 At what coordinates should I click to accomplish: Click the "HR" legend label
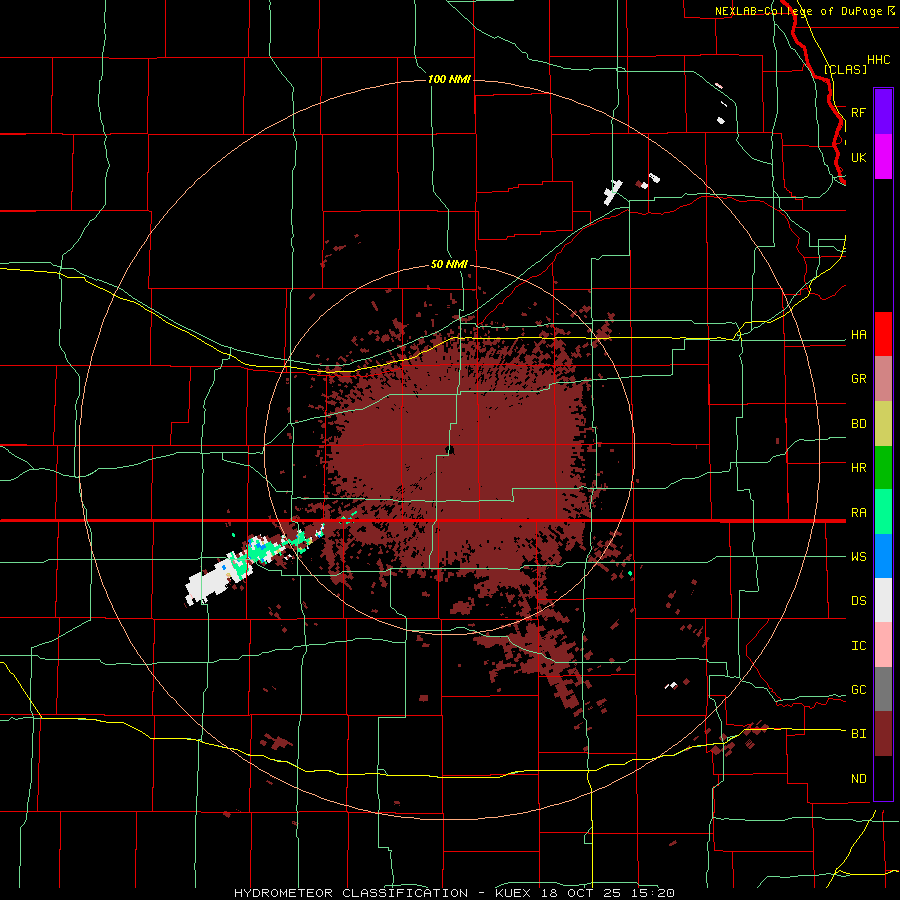point(858,468)
